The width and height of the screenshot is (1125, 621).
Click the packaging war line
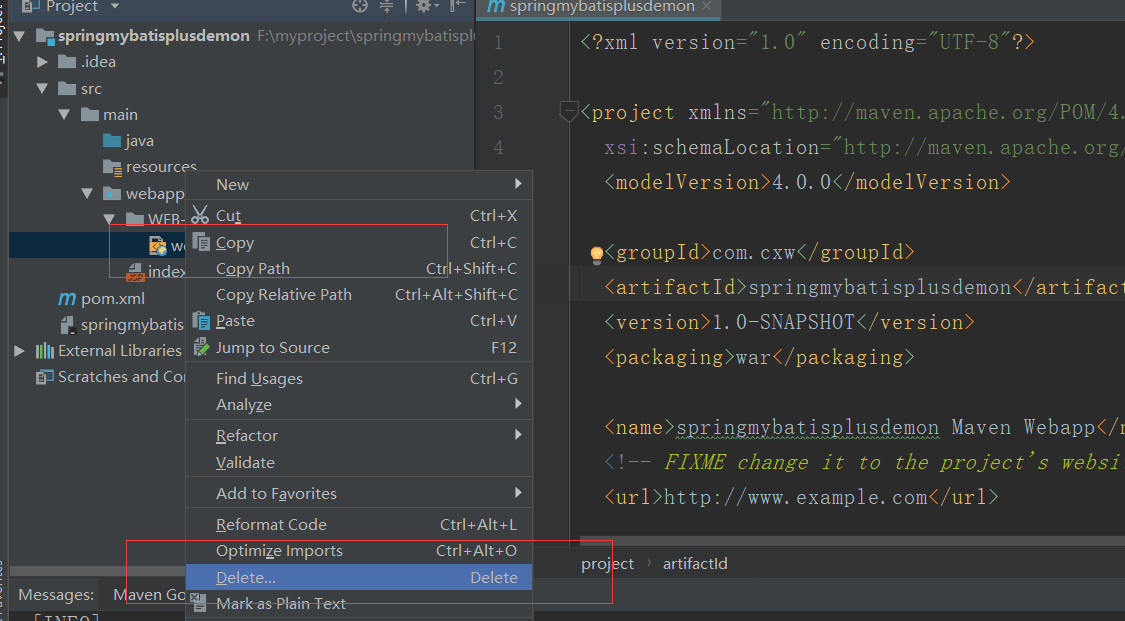(759, 357)
